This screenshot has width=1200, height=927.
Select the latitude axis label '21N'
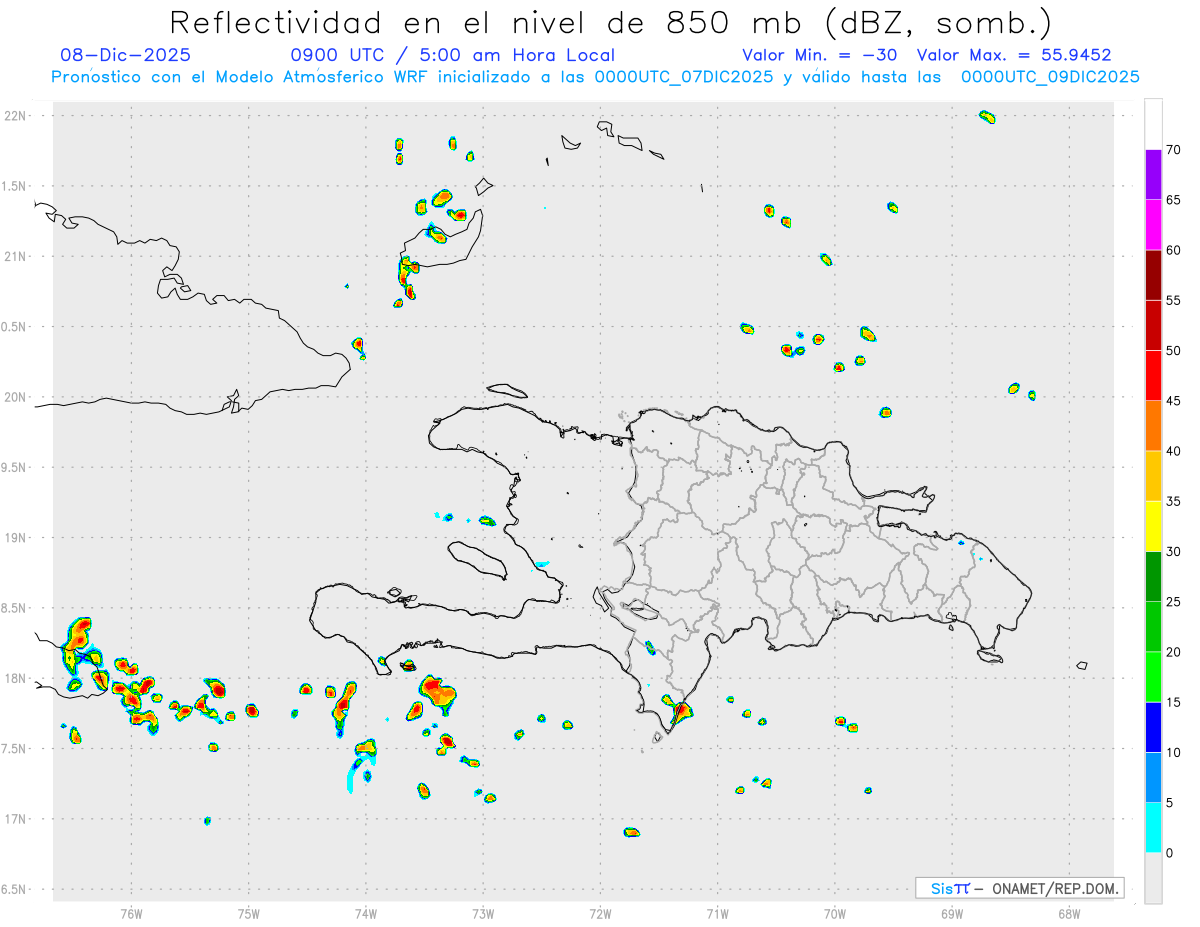(16, 256)
